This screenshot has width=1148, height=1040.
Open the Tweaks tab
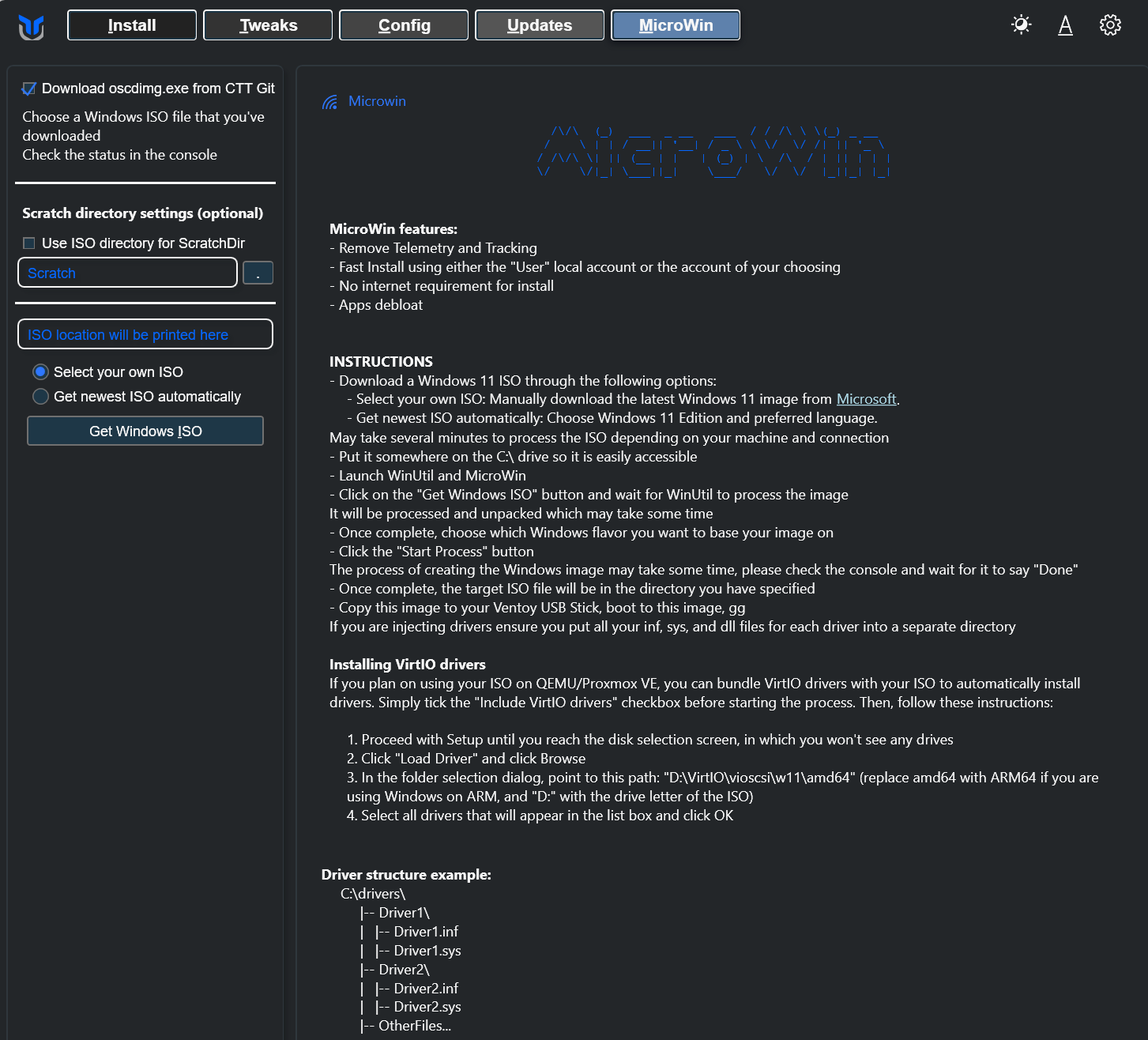point(268,25)
